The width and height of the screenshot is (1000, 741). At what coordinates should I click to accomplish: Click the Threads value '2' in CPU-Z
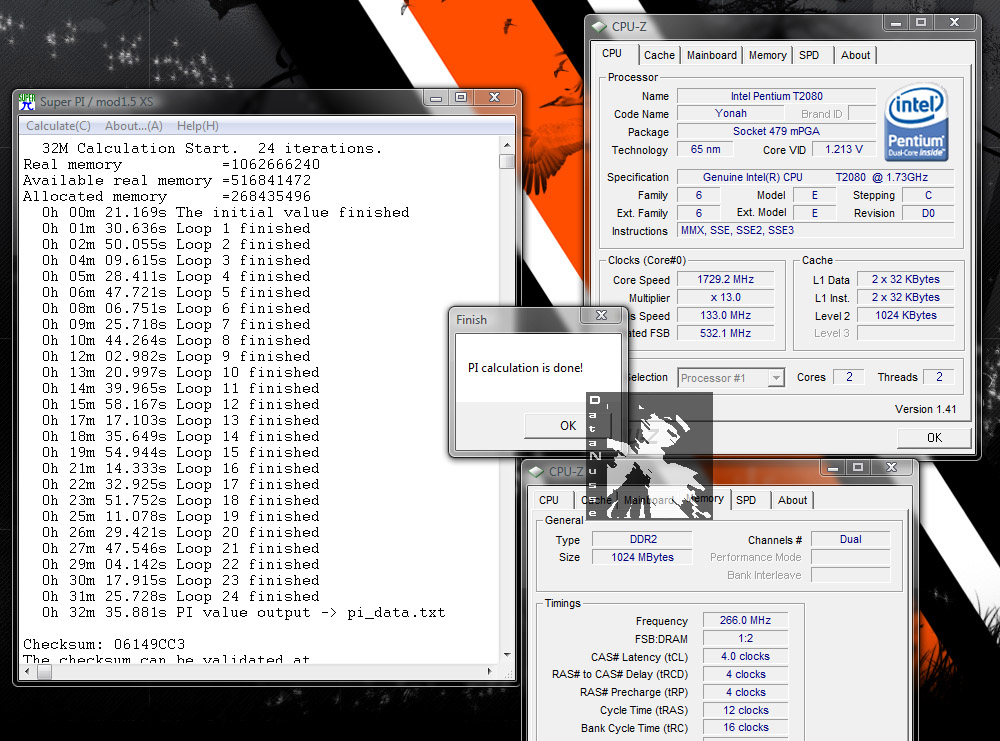[939, 377]
